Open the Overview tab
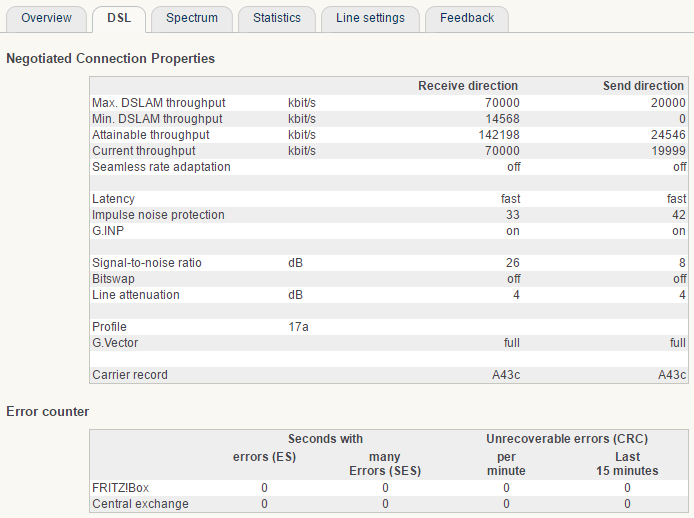The image size is (694, 518). coord(46,18)
